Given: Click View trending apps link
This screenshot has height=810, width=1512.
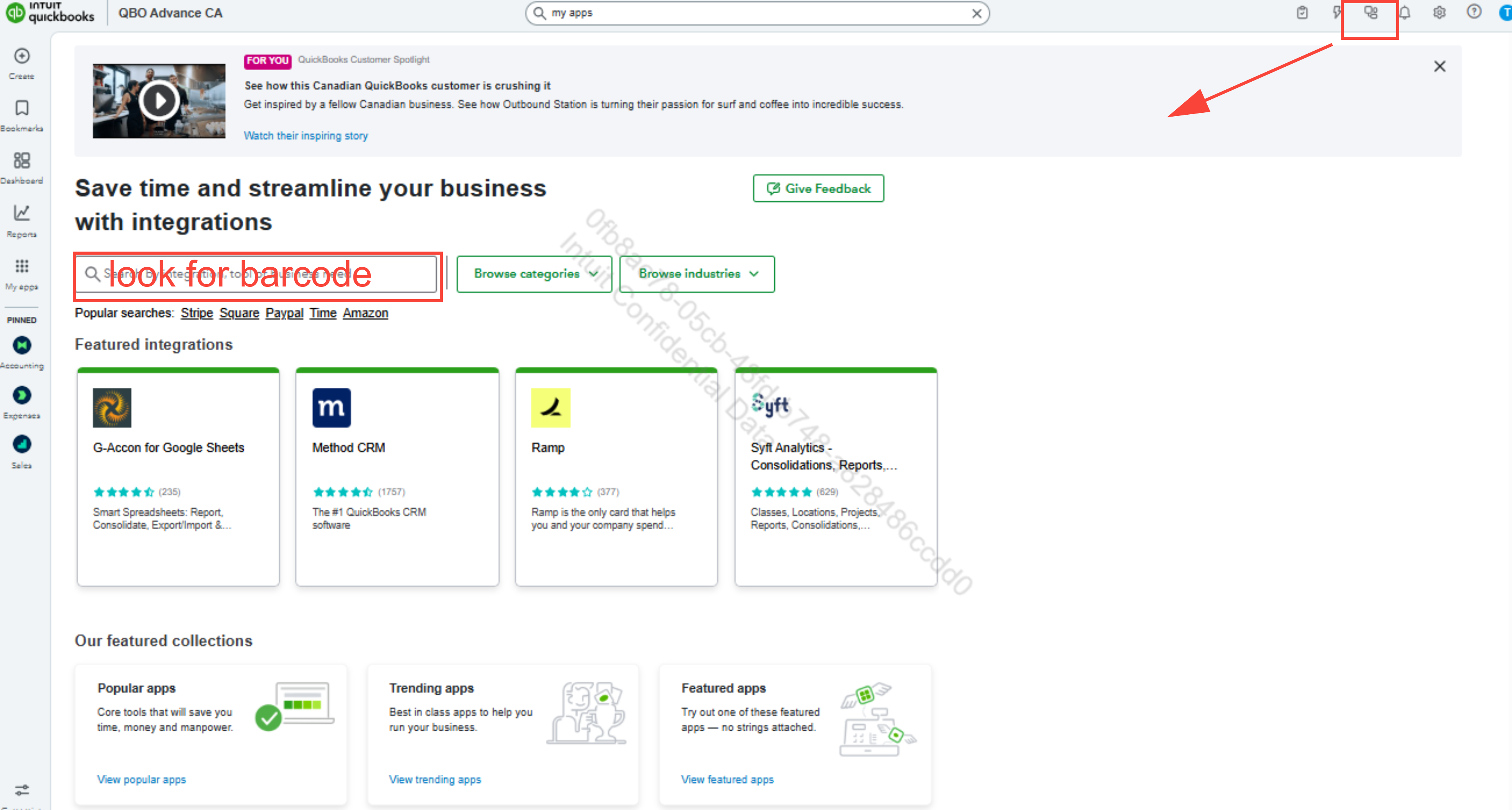Looking at the screenshot, I should point(435,779).
